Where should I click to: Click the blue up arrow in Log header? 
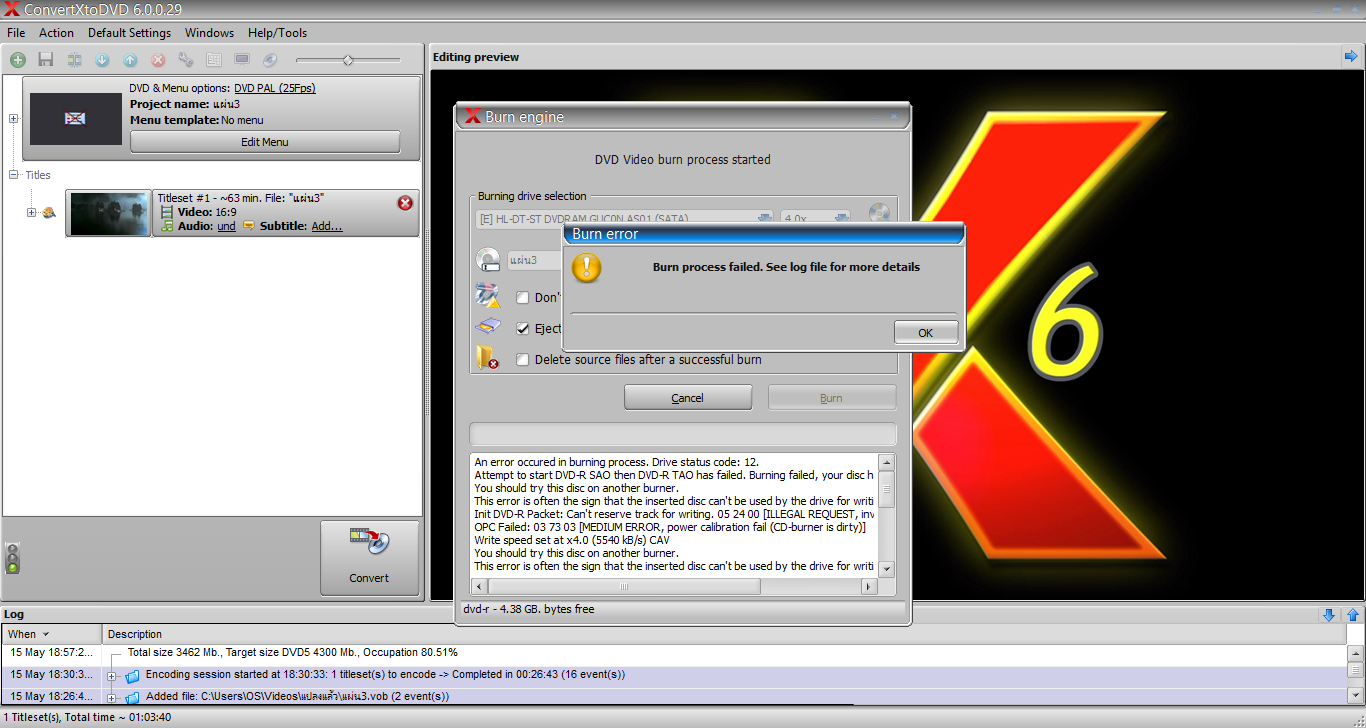1353,615
